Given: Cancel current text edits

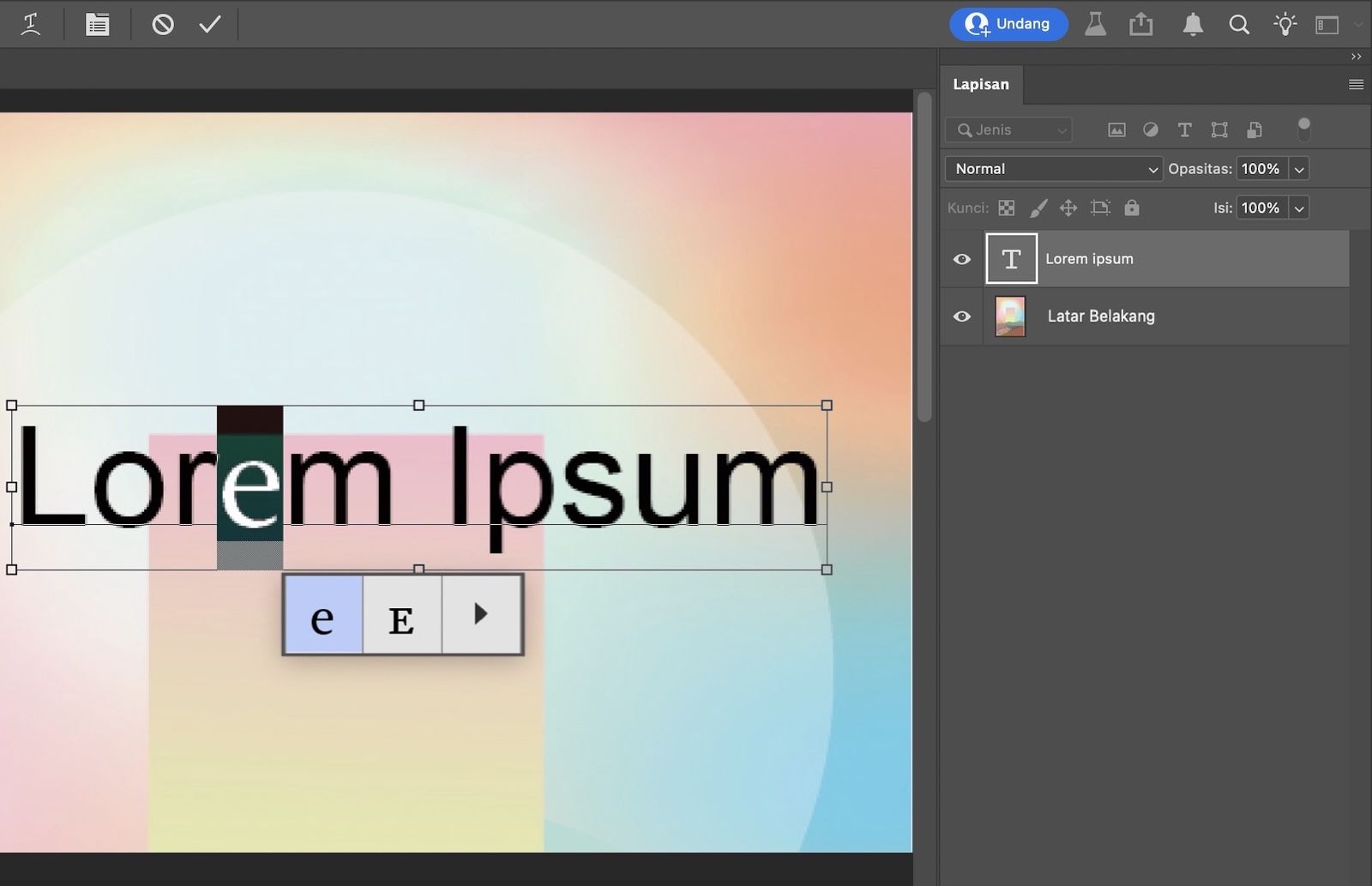Looking at the screenshot, I should (163, 24).
